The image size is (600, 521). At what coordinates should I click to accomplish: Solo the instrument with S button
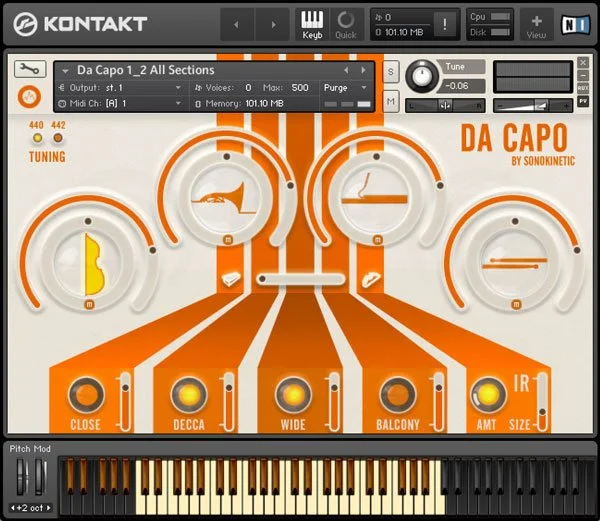(390, 72)
